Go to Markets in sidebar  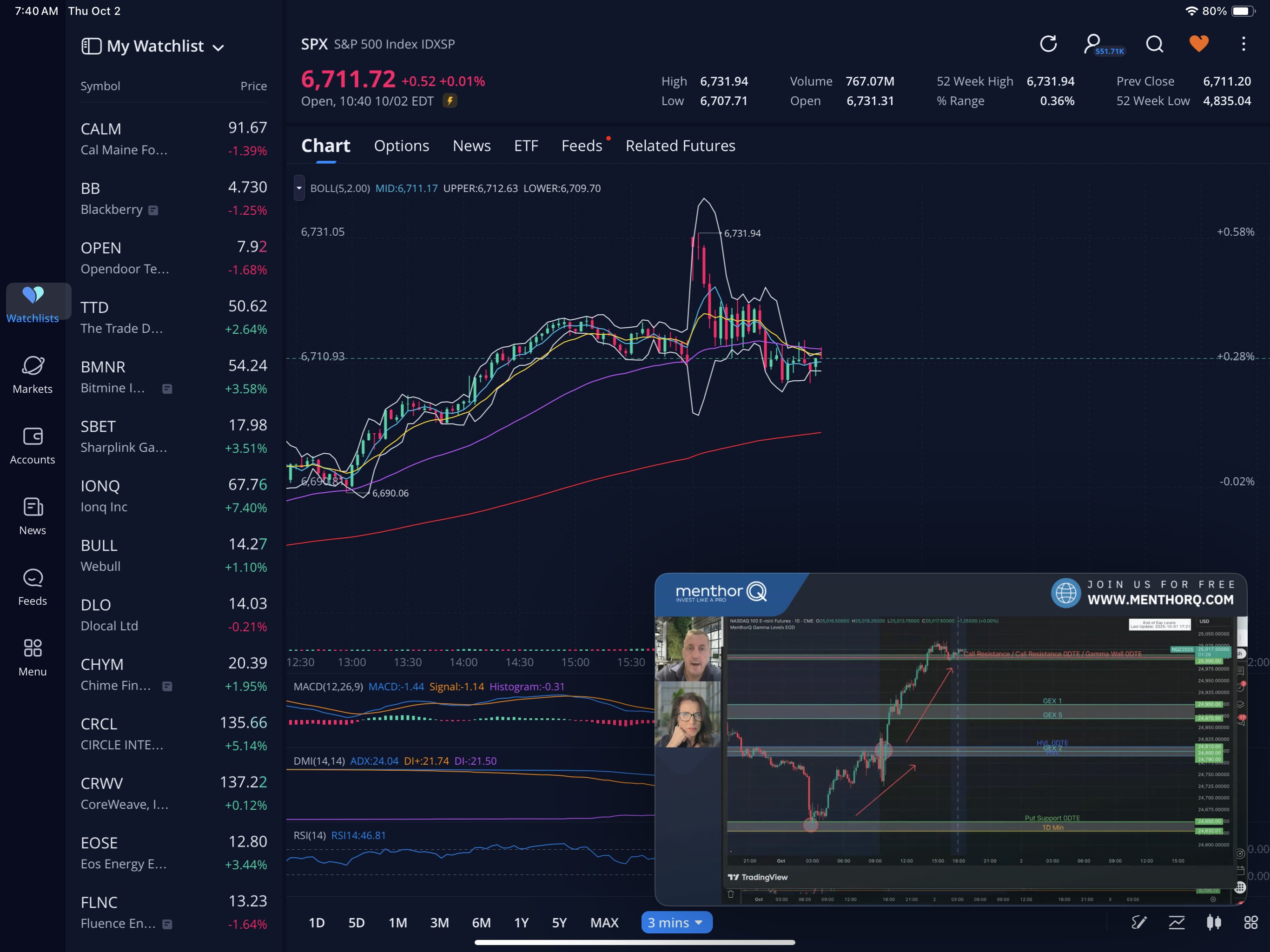33,374
